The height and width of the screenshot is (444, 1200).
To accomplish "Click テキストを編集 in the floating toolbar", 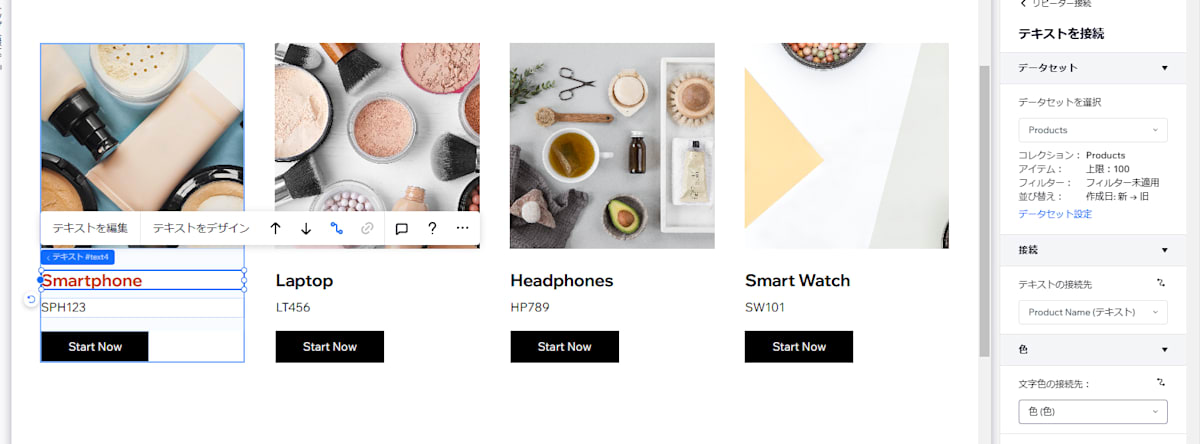I will point(90,228).
